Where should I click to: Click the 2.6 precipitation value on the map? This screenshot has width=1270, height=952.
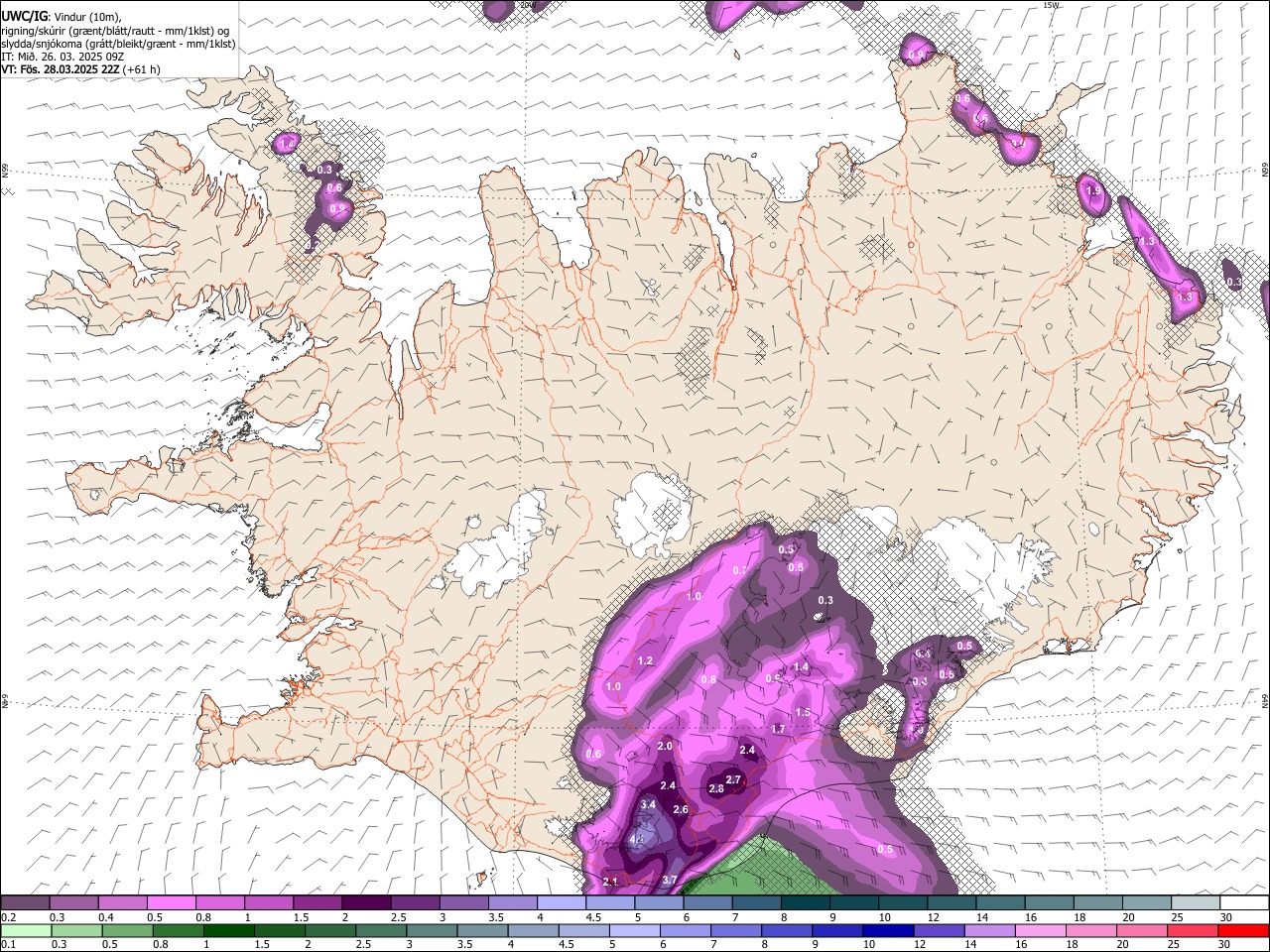(681, 810)
